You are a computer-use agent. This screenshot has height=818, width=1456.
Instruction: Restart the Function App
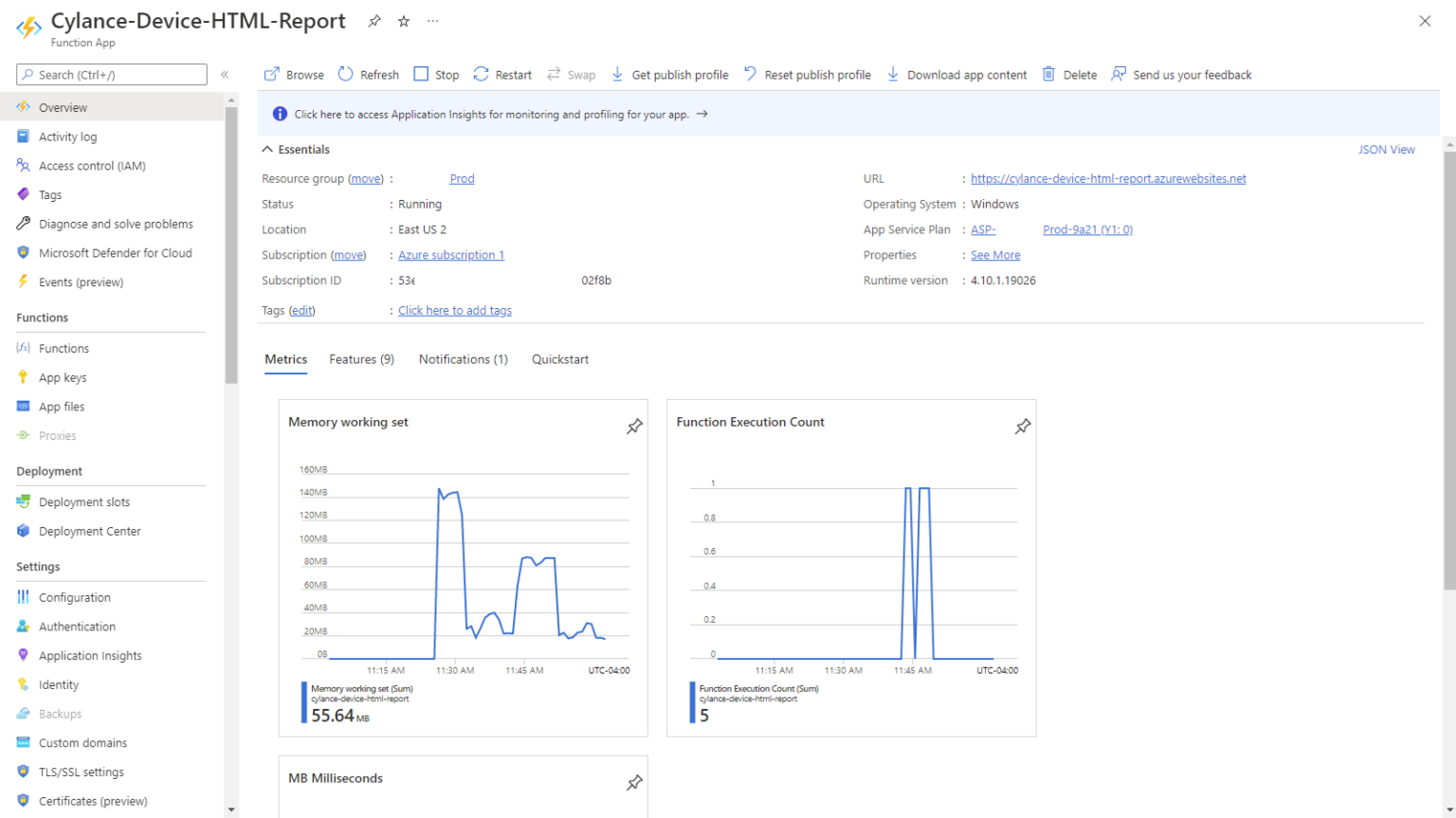pos(502,75)
